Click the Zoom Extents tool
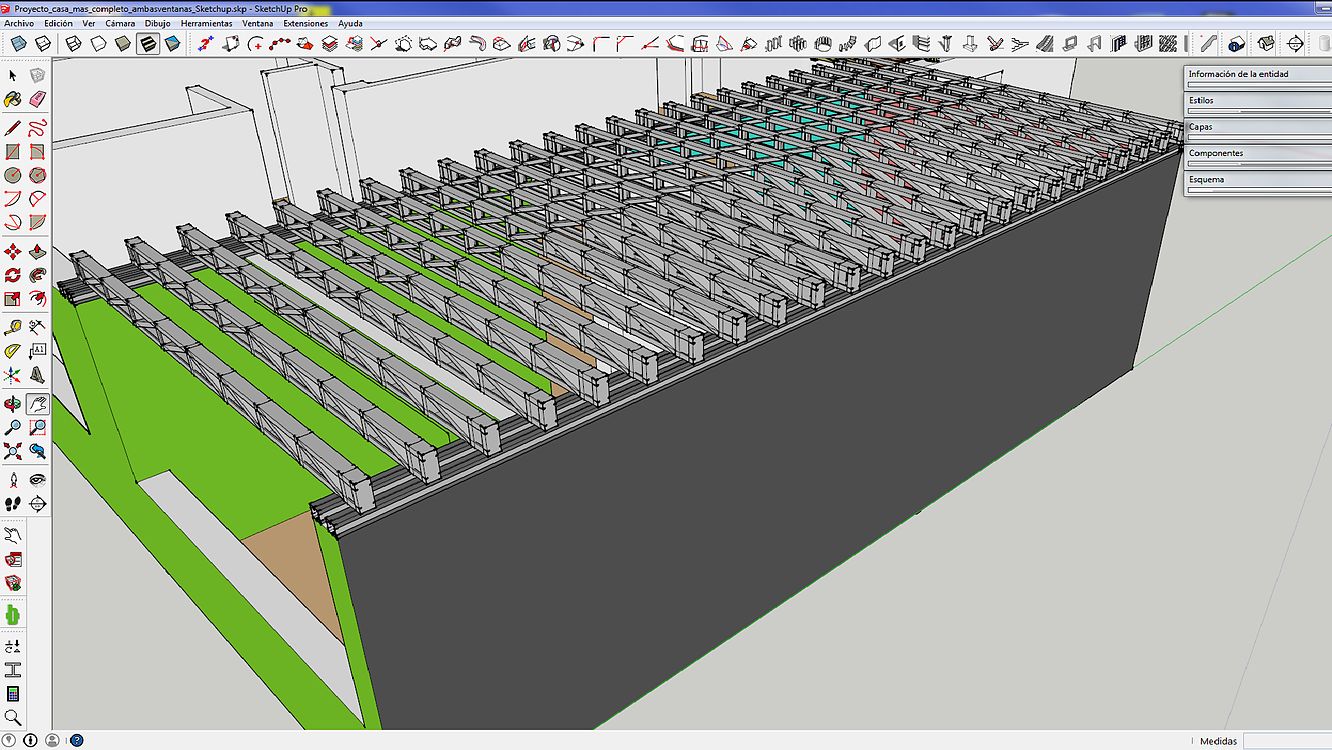The image size is (1332, 750). 13,452
